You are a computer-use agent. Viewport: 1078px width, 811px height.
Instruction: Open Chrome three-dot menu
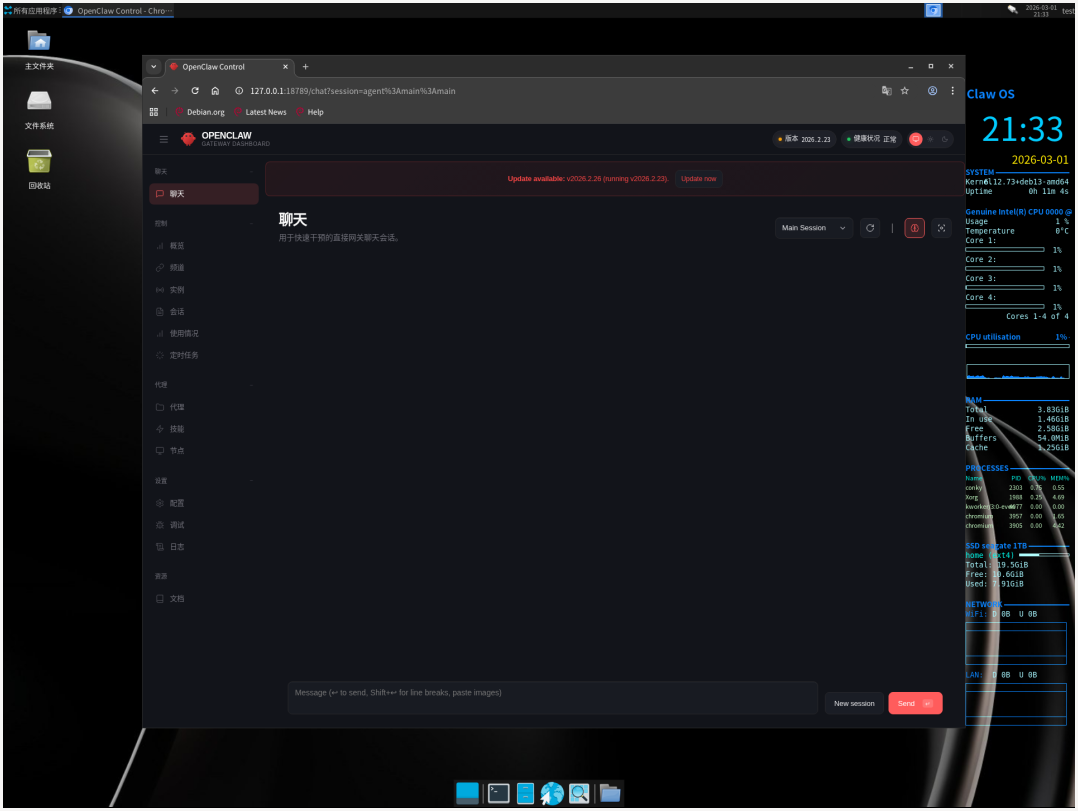coord(952,91)
